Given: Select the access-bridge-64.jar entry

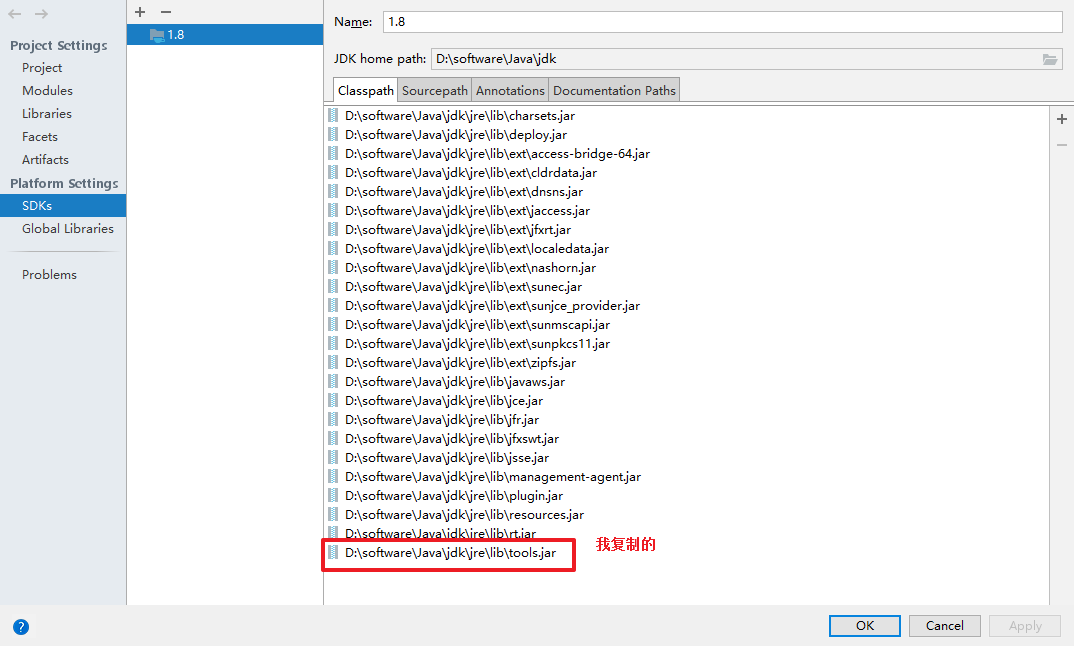Looking at the screenshot, I should (497, 153).
